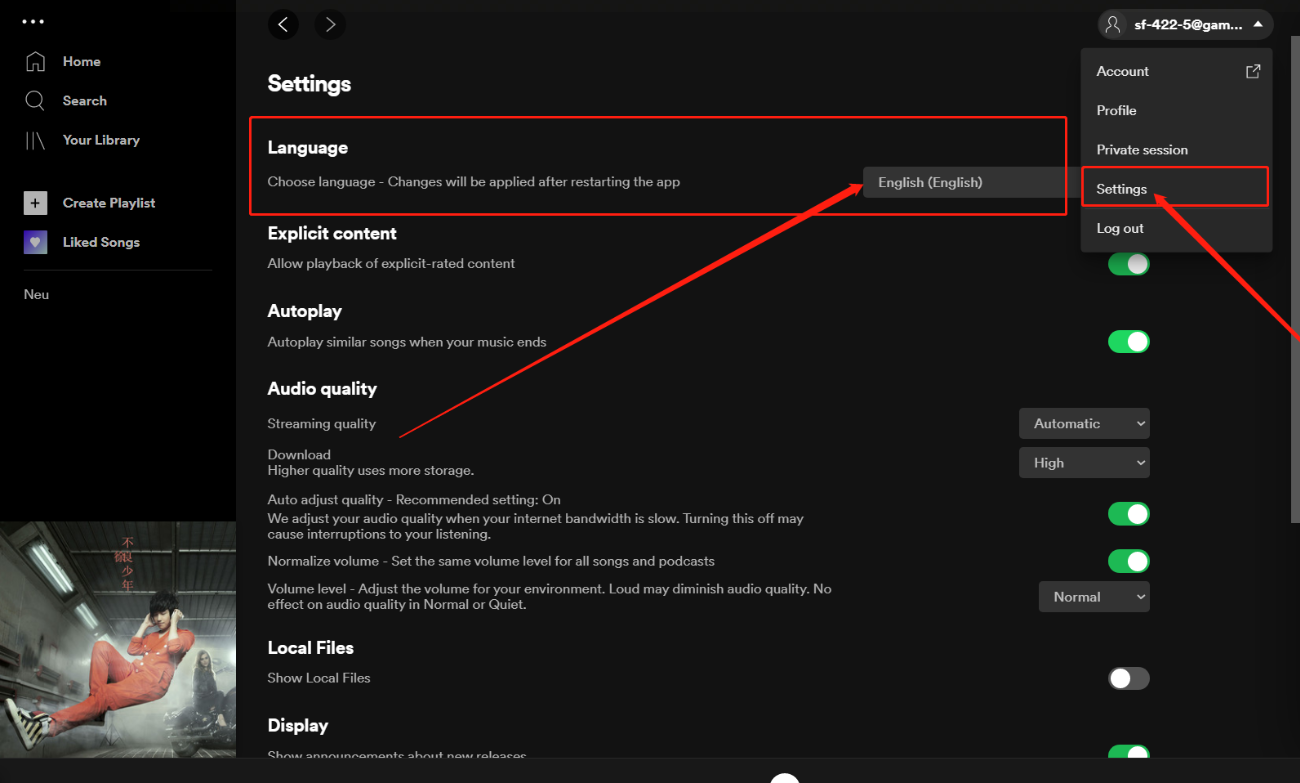The width and height of the screenshot is (1300, 783).
Task: Go to Home in sidebar
Action: tap(82, 62)
